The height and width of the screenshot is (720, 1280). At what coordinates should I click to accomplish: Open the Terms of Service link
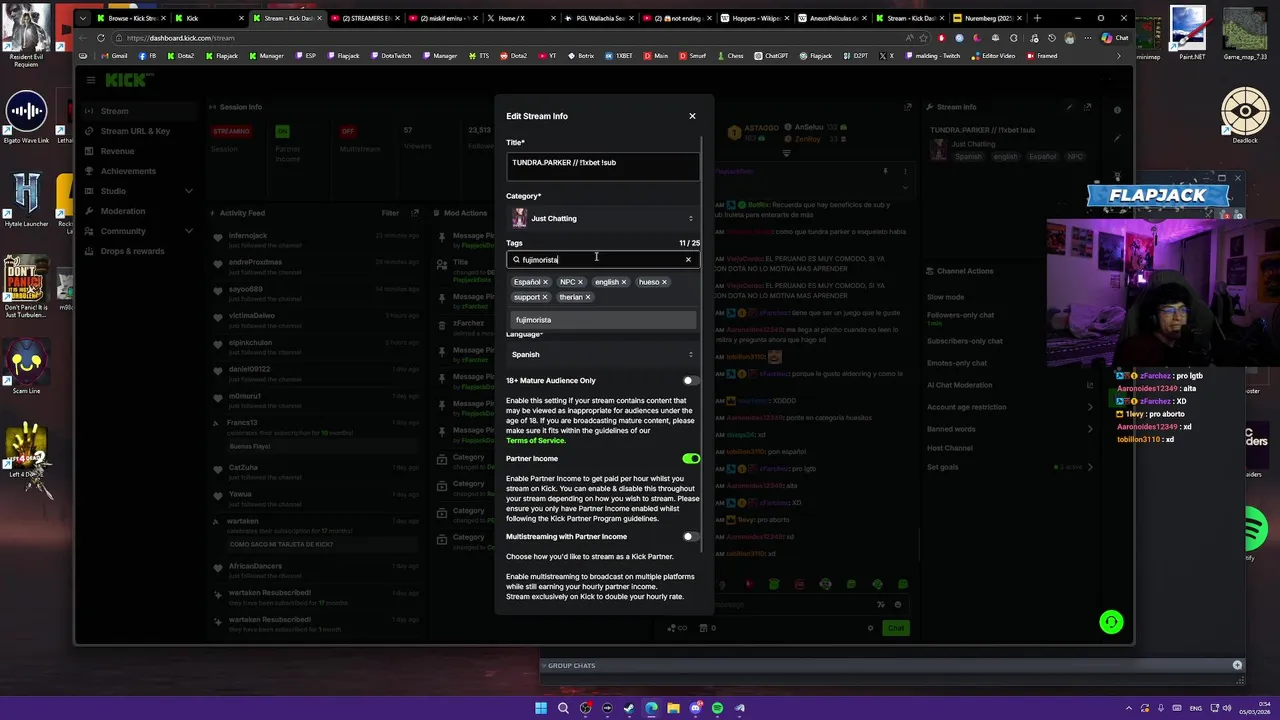[x=535, y=441]
